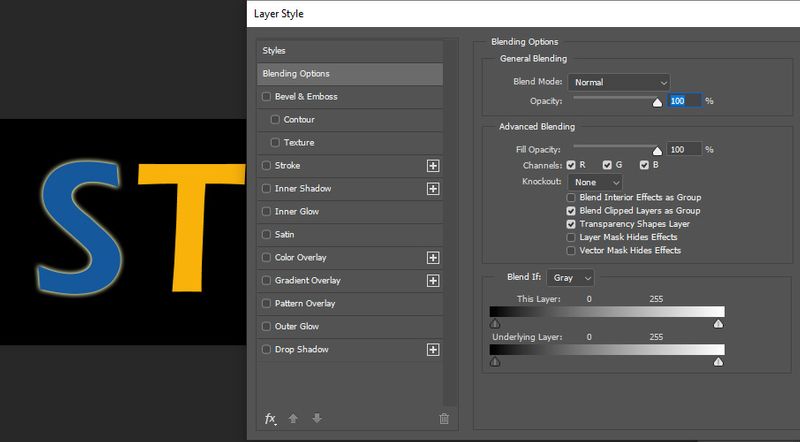This screenshot has width=800, height=442.
Task: Move effect down with the down arrow
Action: click(x=317, y=419)
